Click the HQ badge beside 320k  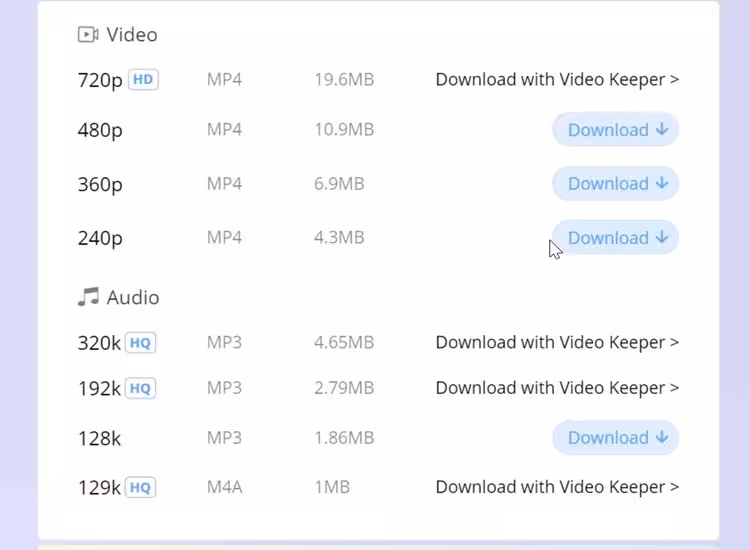pyautogui.click(x=141, y=343)
